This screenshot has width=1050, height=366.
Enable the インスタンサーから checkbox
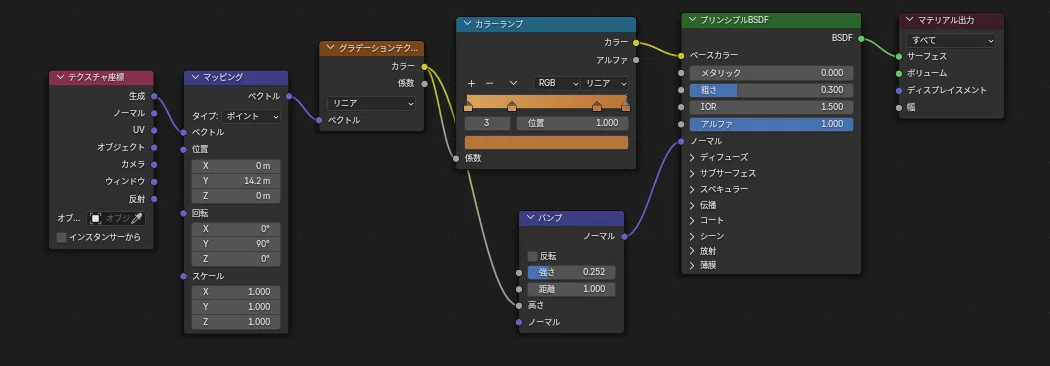[x=62, y=238]
